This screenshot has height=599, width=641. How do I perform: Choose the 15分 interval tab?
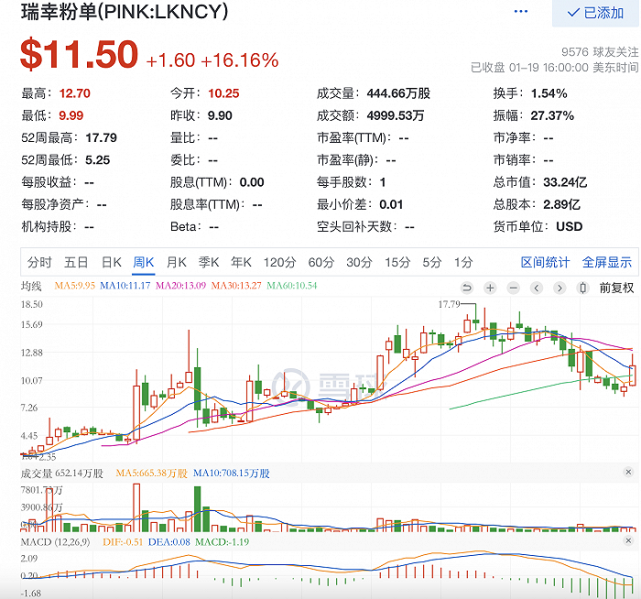tap(397, 262)
